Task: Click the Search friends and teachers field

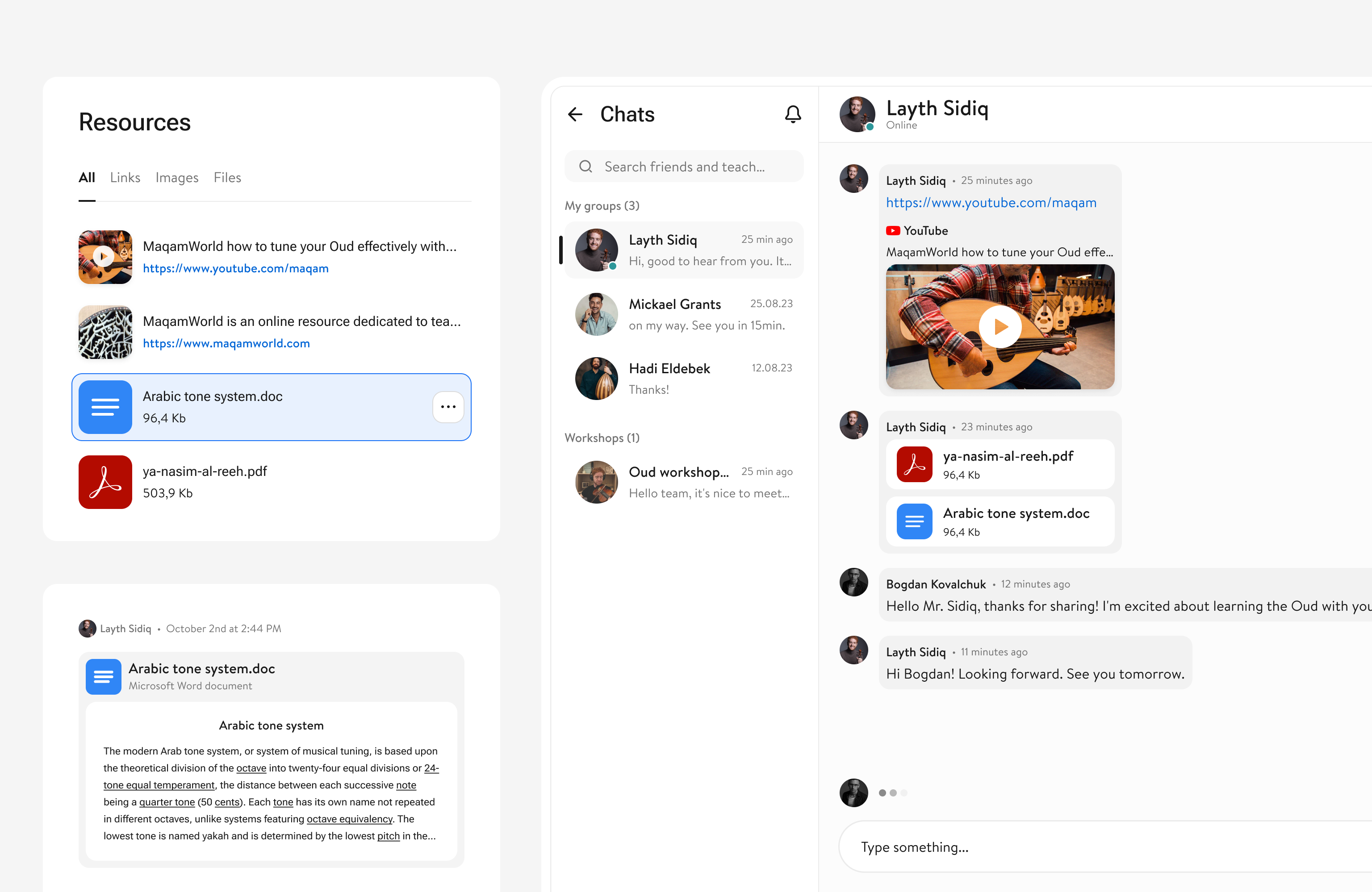Action: click(684, 167)
